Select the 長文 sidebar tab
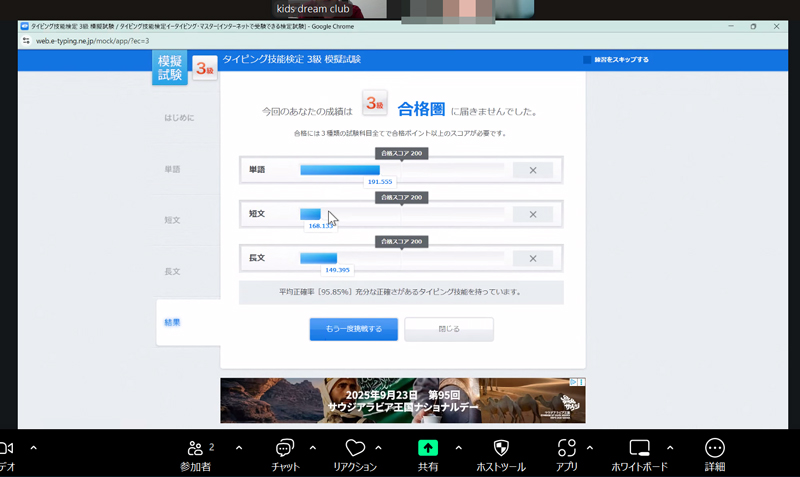800x477 pixels. [x=172, y=271]
